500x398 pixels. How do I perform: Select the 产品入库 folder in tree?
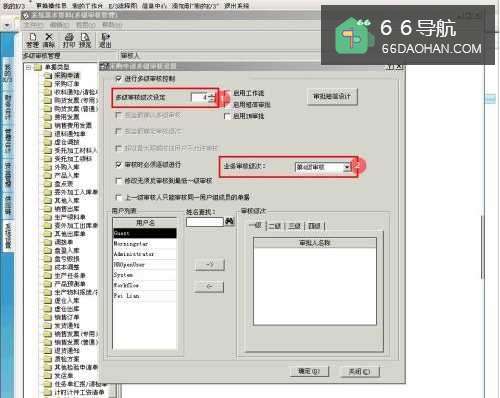click(x=67, y=175)
